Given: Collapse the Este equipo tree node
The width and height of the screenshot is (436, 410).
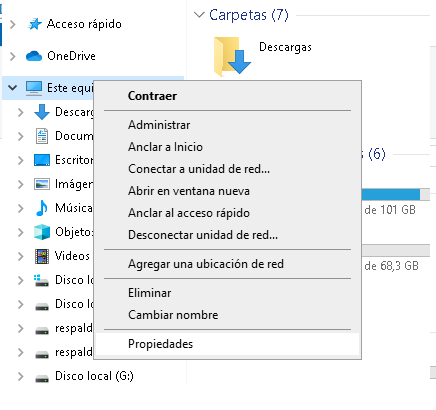Looking at the screenshot, I should pyautogui.click(x=13, y=88).
